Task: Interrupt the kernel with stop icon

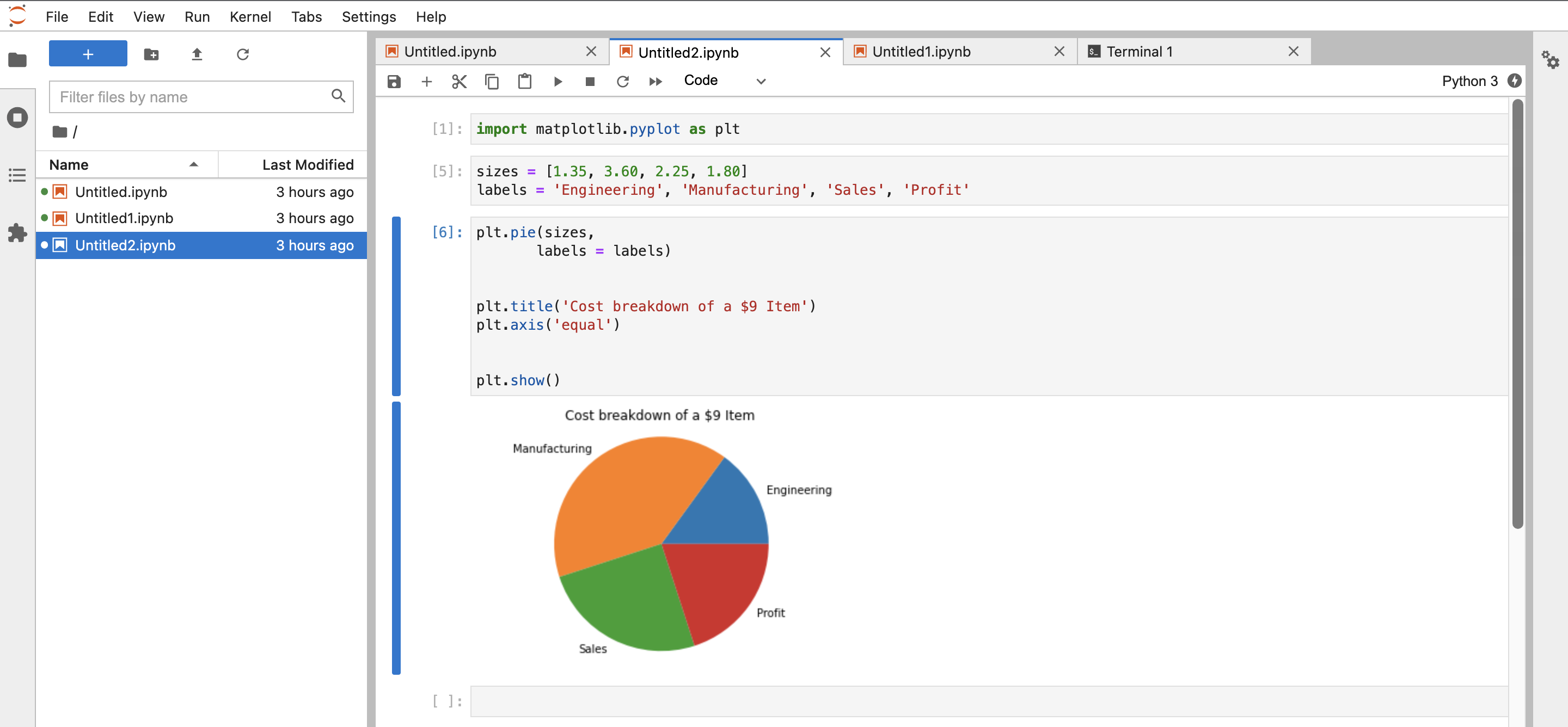Action: tap(589, 81)
